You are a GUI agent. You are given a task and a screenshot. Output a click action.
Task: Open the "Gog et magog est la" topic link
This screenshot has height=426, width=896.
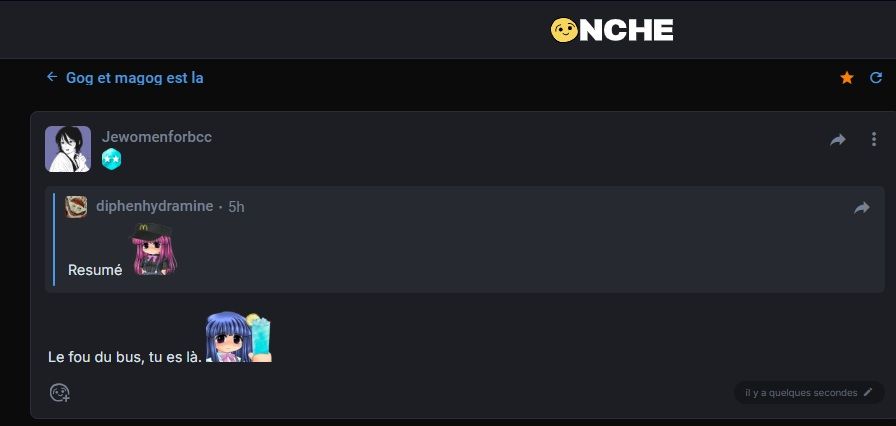pos(135,77)
